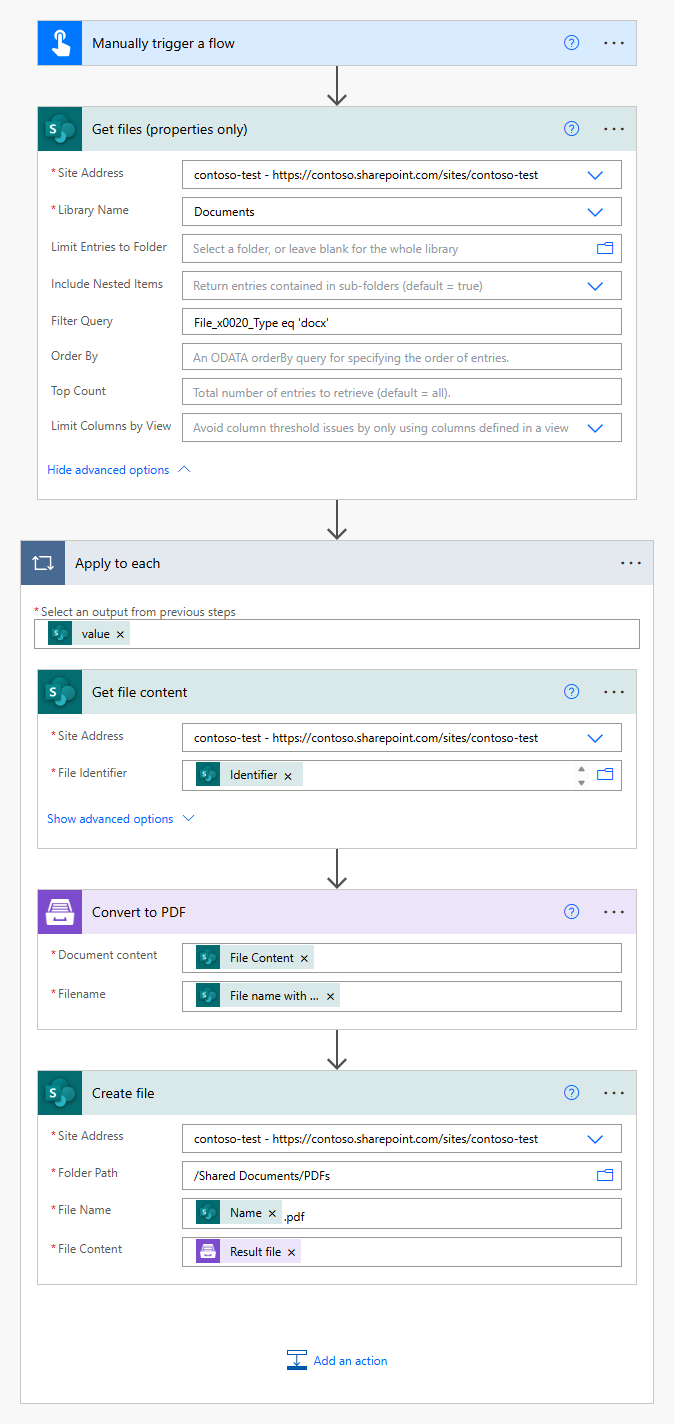Open ellipsis menu for Apply to each

click(631, 563)
